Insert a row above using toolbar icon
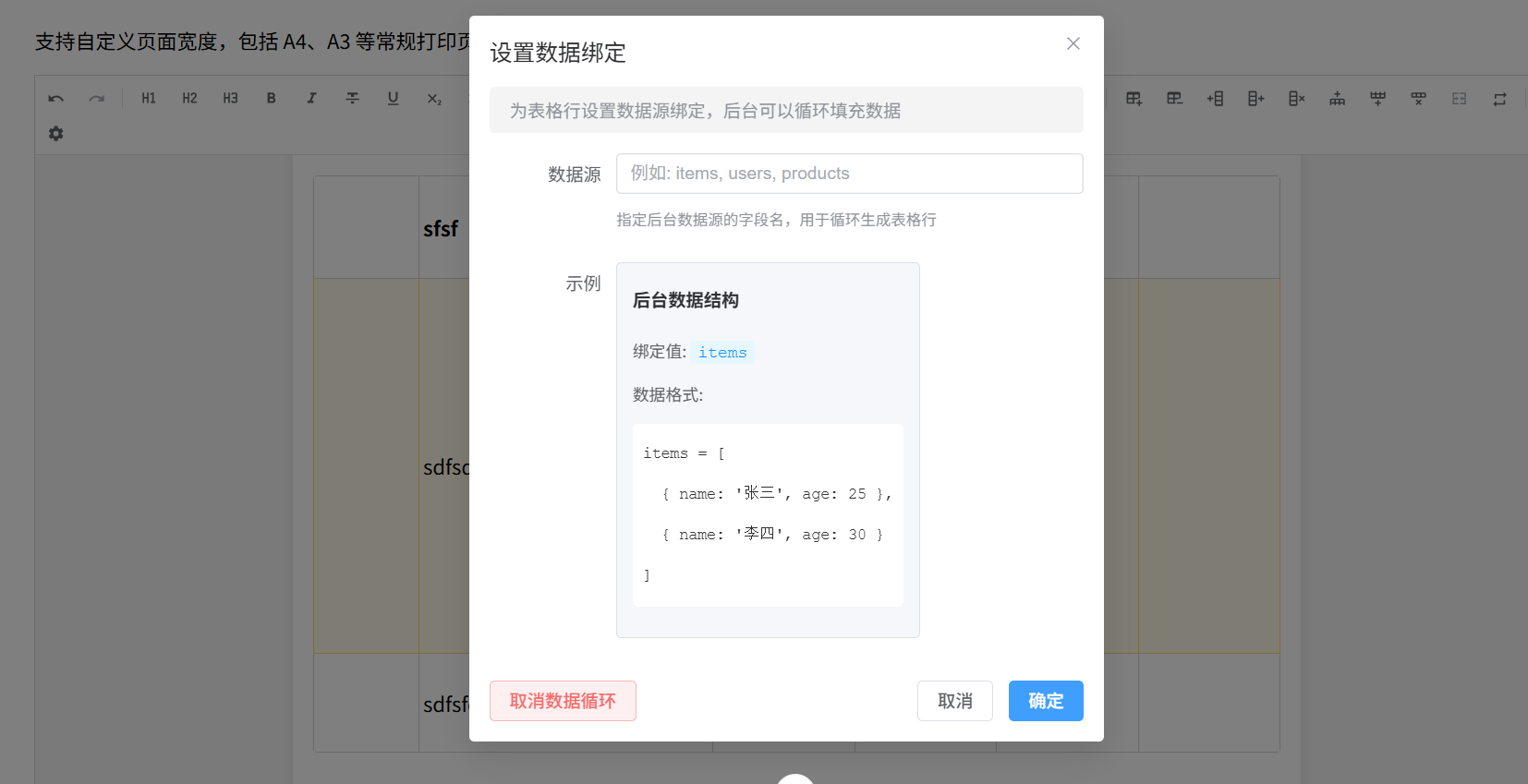1528x784 pixels. point(1337,98)
